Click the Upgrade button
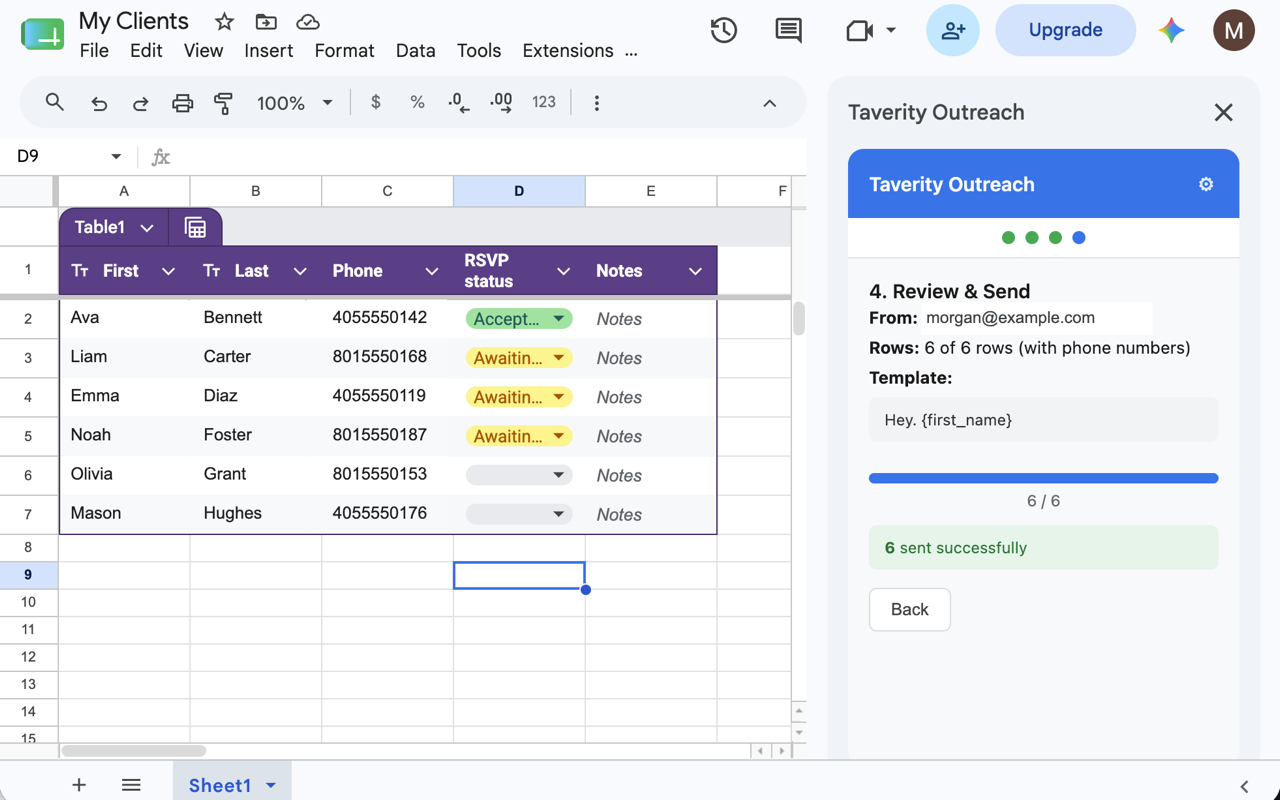This screenshot has height=800, width=1280. pyautogui.click(x=1066, y=30)
